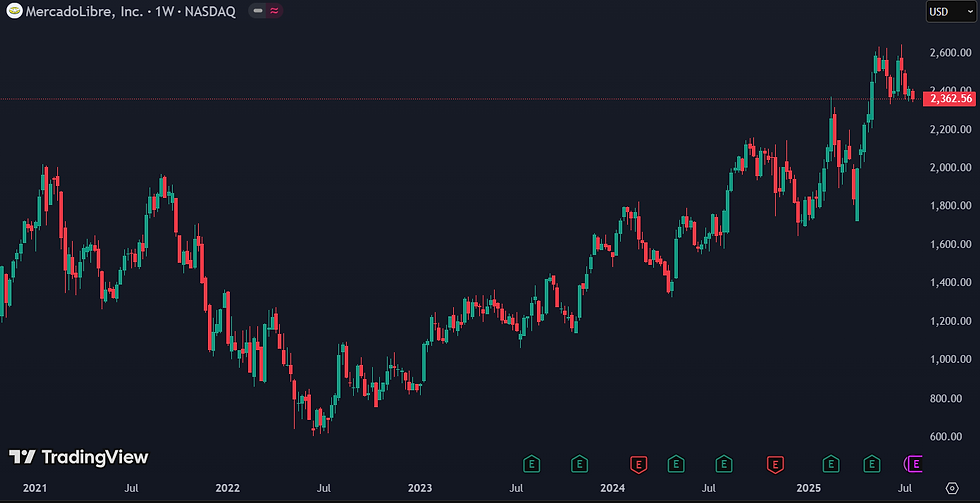The width and height of the screenshot is (980, 503).
Task: Click the 1,800.00 price axis label
Action: pos(951,206)
